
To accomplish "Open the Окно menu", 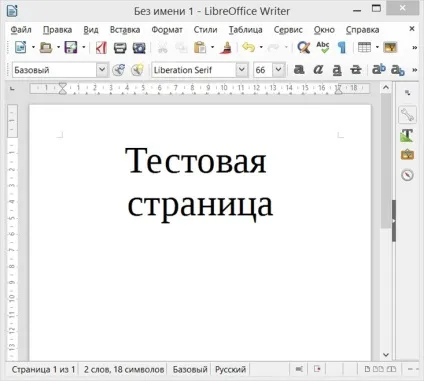I will [x=324, y=30].
